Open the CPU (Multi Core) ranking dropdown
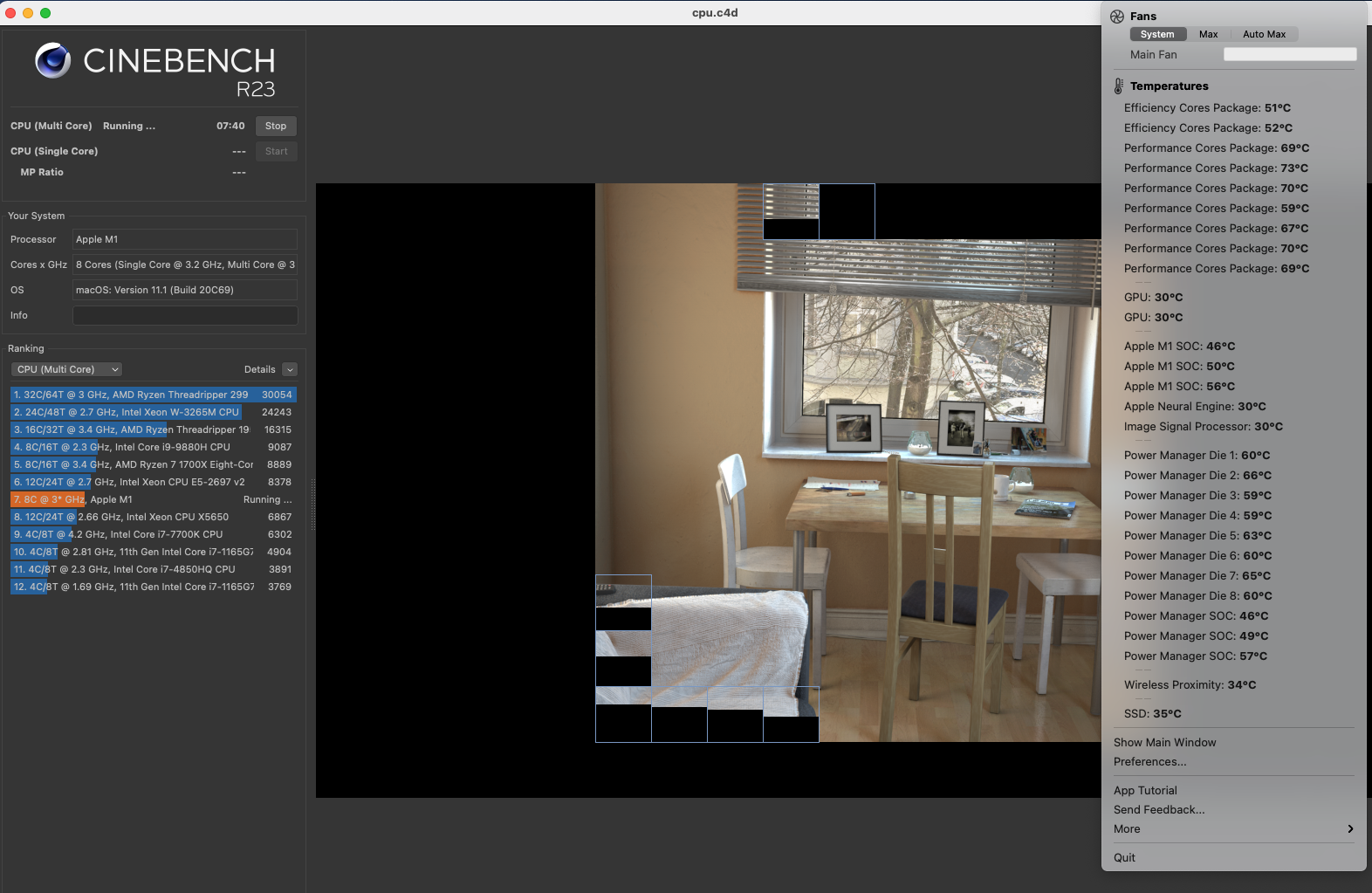 66,369
